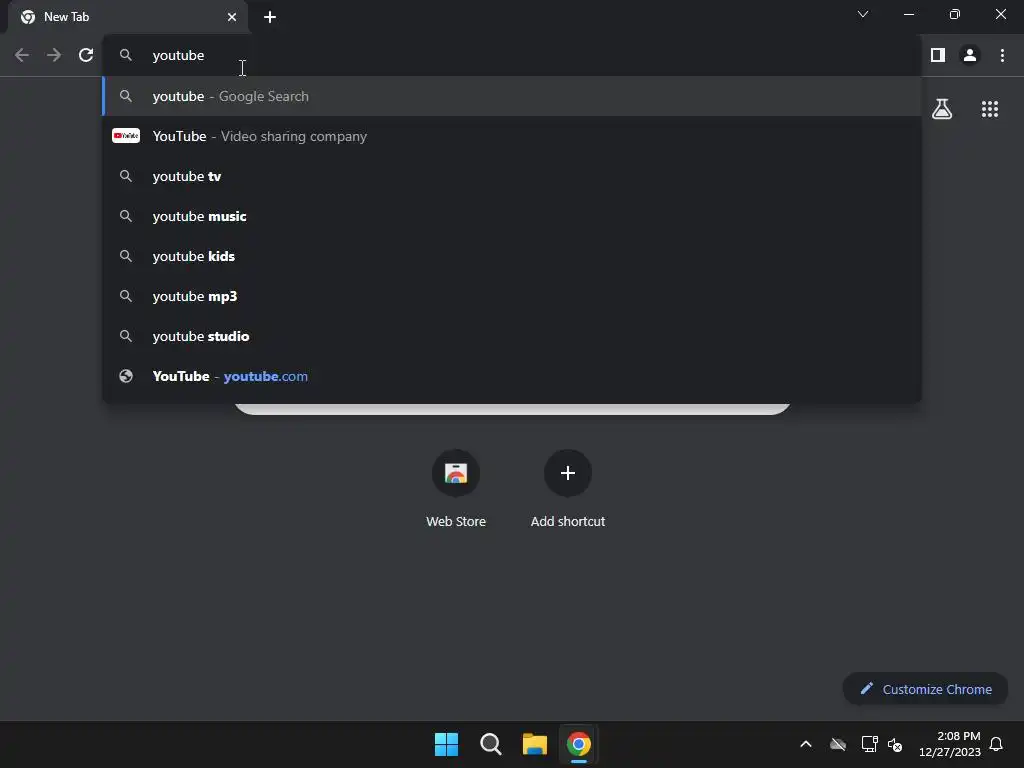
Task: Open the tab search chevron dropdown
Action: [863, 14]
